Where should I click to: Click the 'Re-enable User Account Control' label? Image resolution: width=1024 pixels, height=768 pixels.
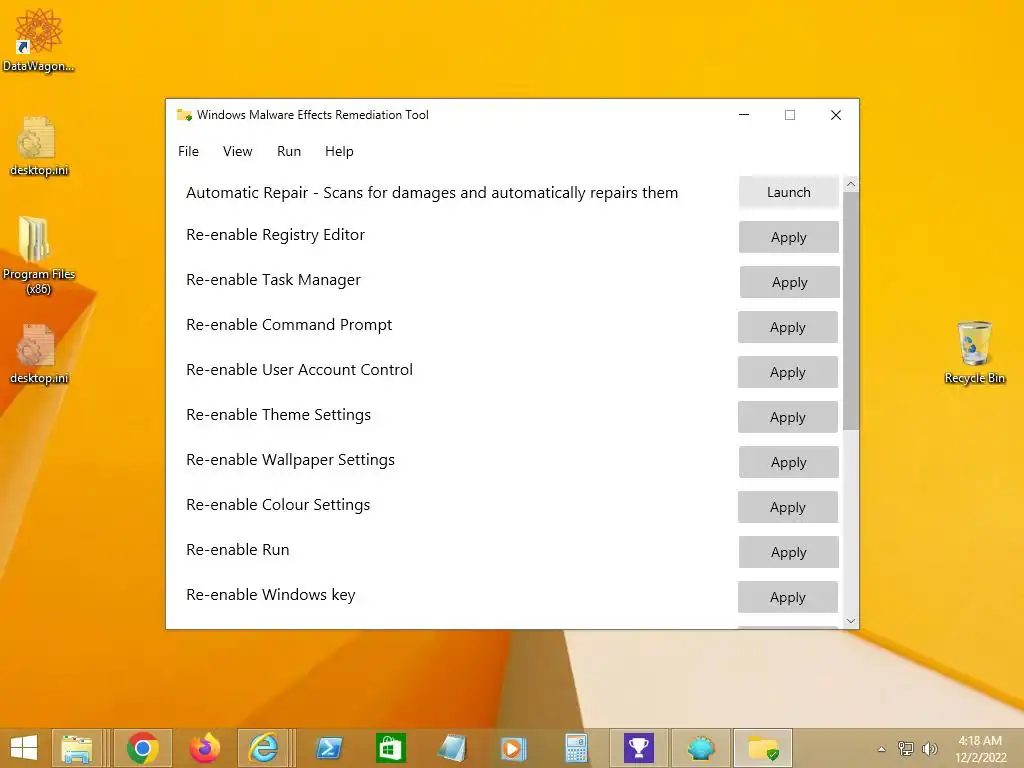coord(299,370)
